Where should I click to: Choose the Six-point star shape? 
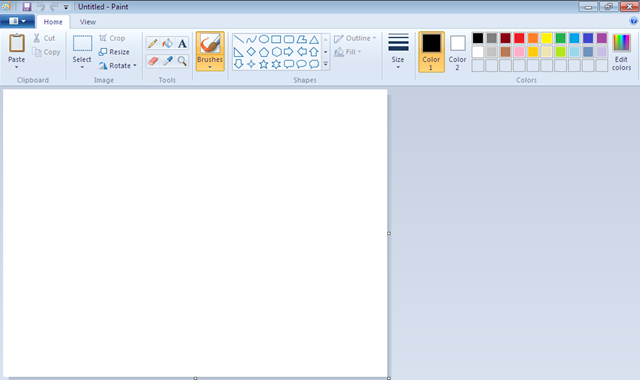pos(276,64)
